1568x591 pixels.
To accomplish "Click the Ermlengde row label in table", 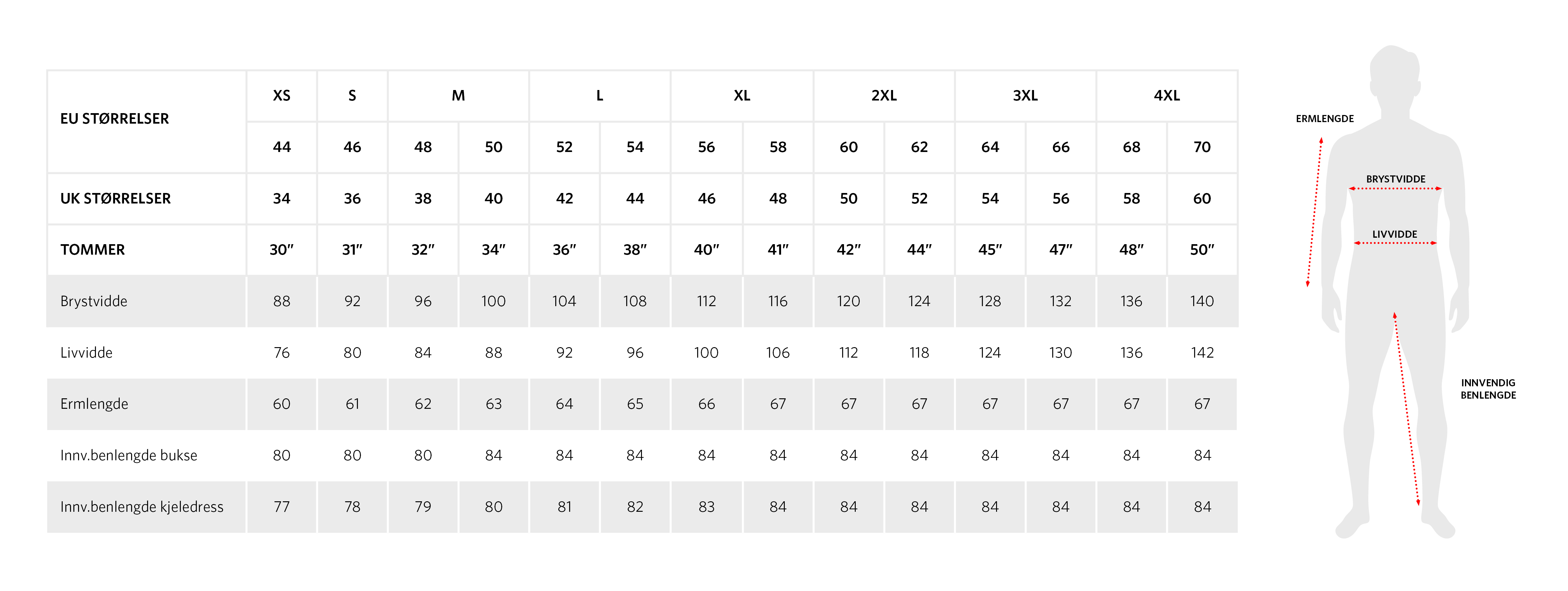I will coord(94,404).
